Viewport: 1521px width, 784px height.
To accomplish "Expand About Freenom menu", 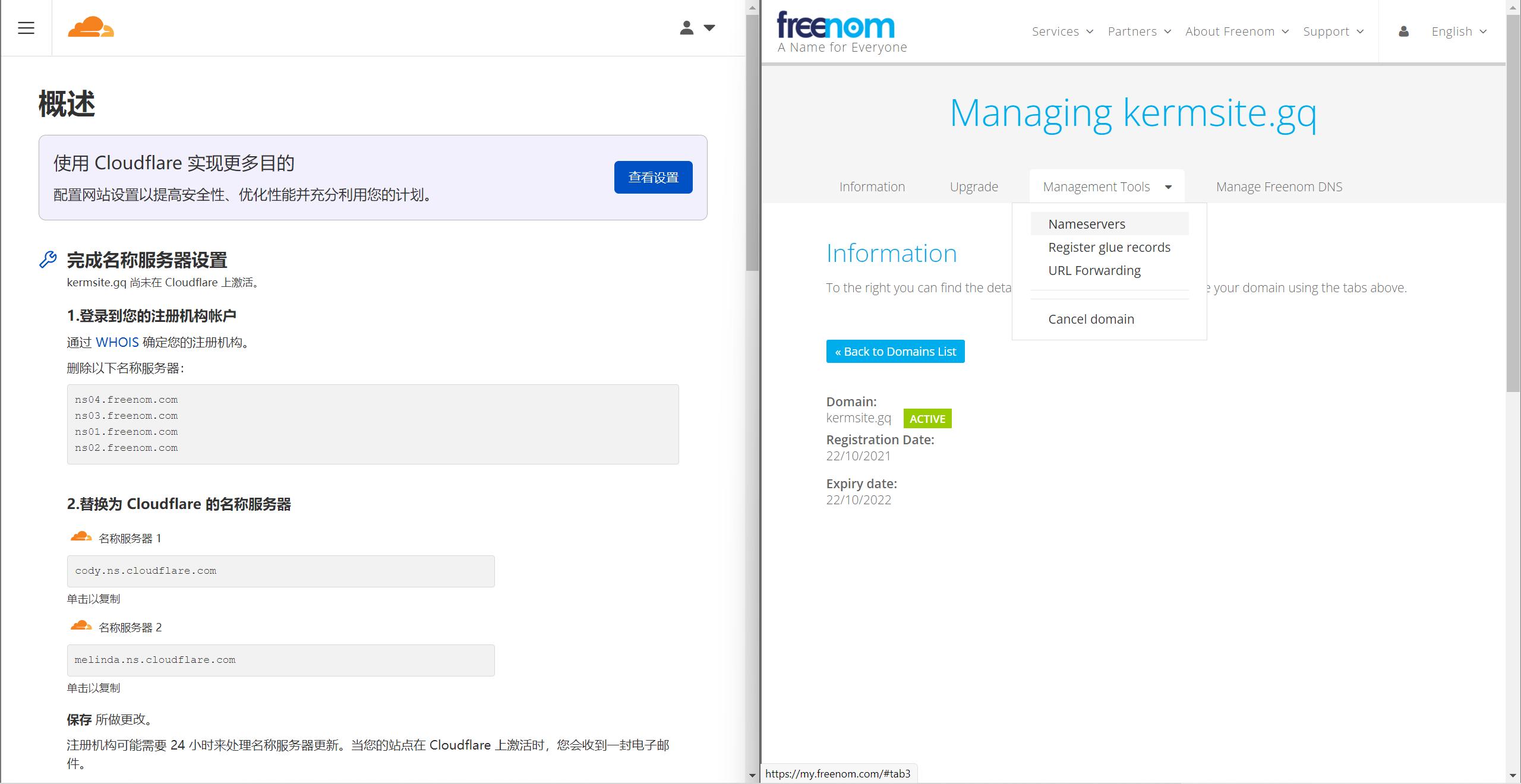I will pyautogui.click(x=1236, y=31).
